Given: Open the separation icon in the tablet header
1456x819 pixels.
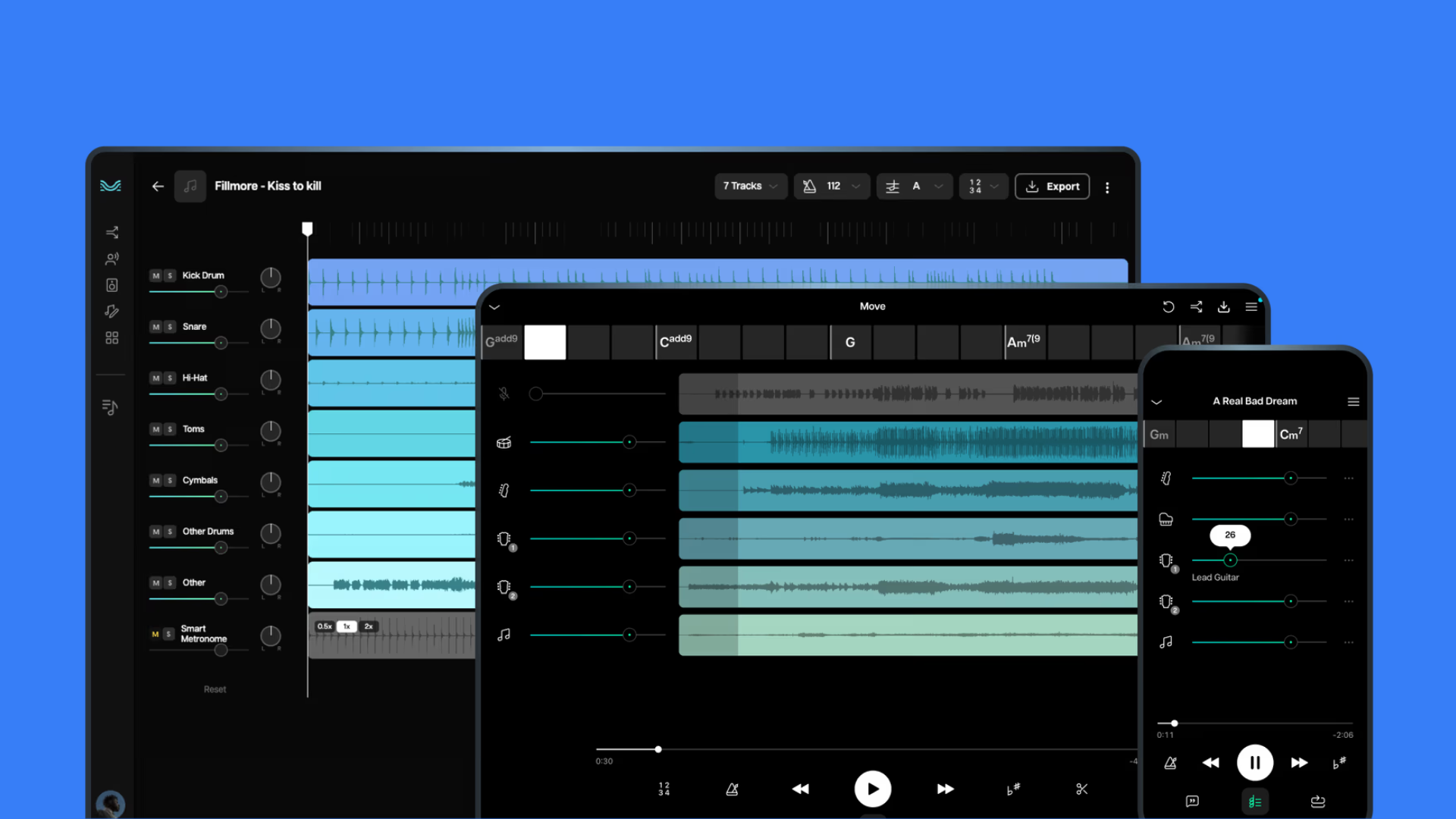Looking at the screenshot, I should [1196, 307].
